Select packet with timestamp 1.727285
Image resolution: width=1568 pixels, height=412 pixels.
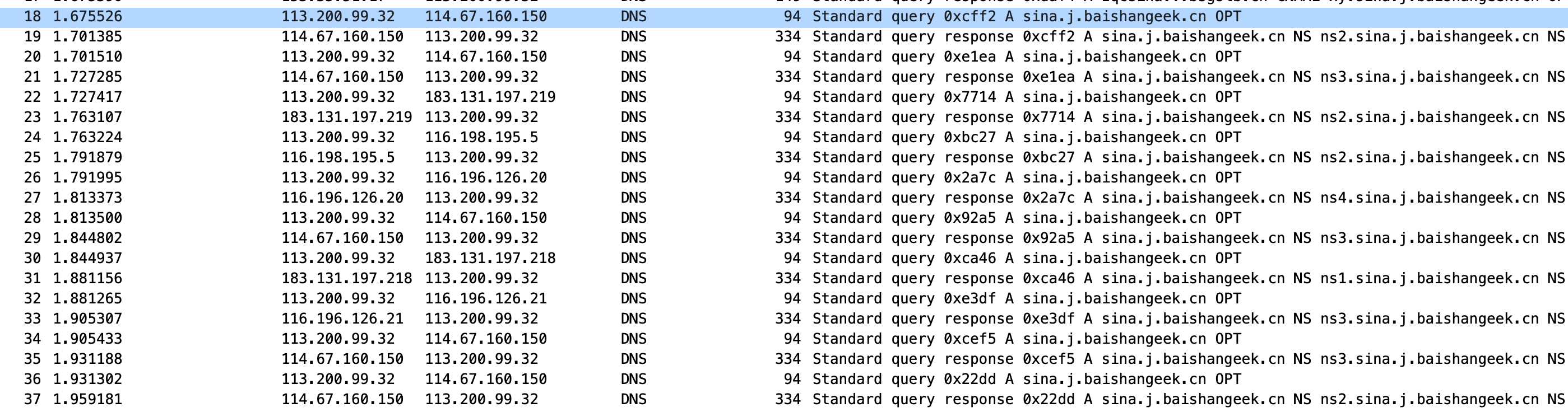pos(784,77)
